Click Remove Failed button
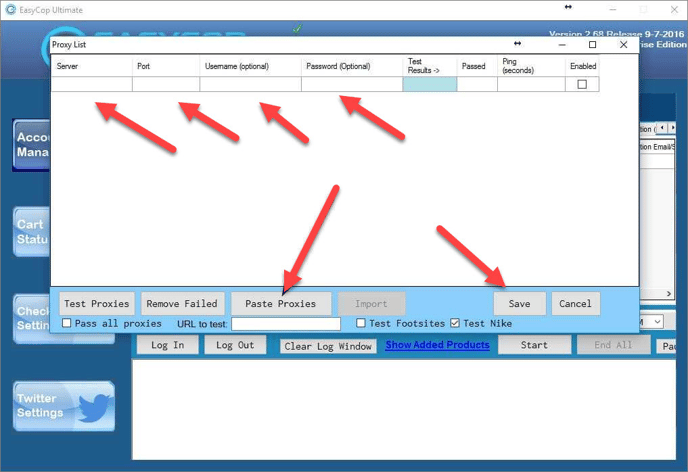Viewport: 688px width, 472px height. click(182, 304)
